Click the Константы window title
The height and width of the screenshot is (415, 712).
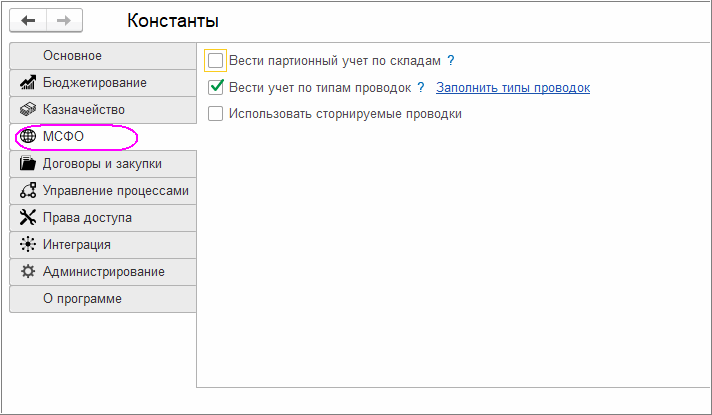tap(173, 20)
